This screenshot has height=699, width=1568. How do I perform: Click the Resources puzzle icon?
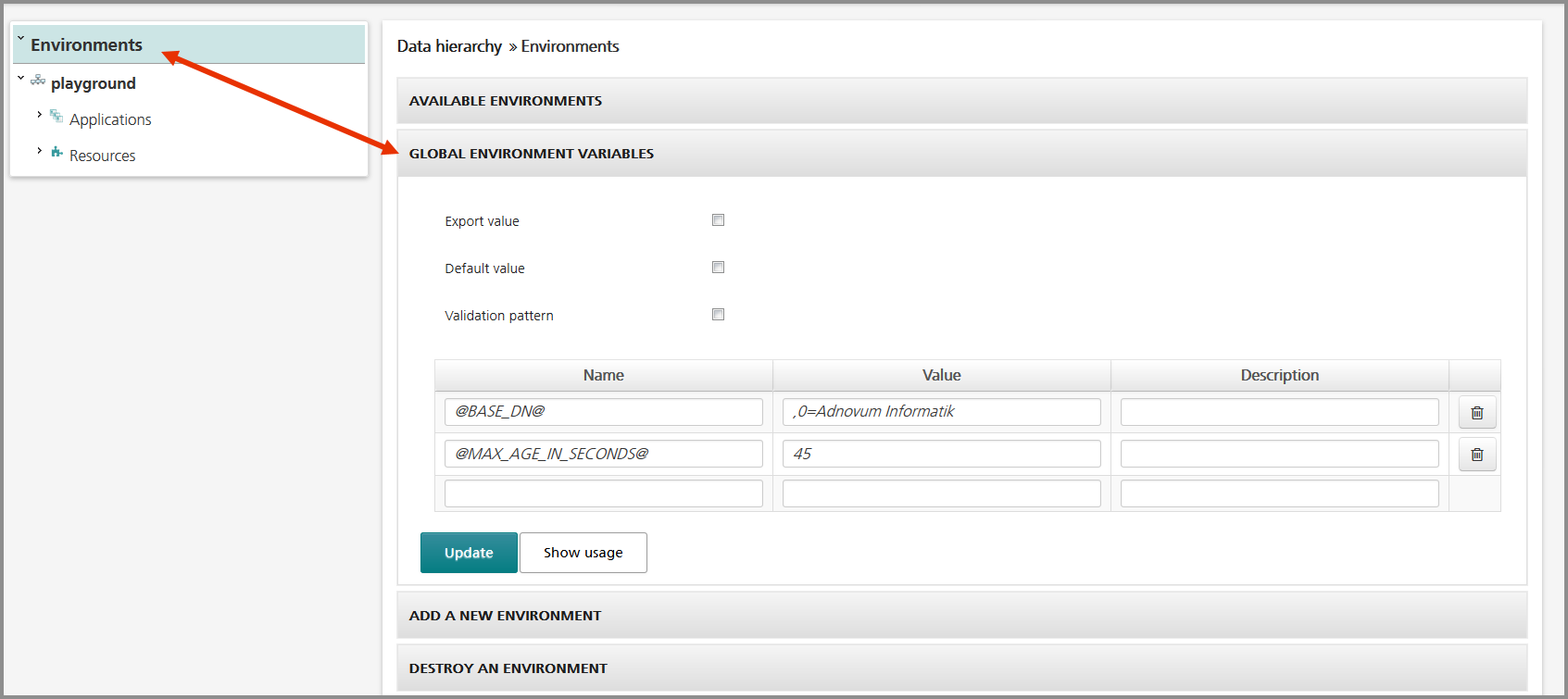point(56,152)
